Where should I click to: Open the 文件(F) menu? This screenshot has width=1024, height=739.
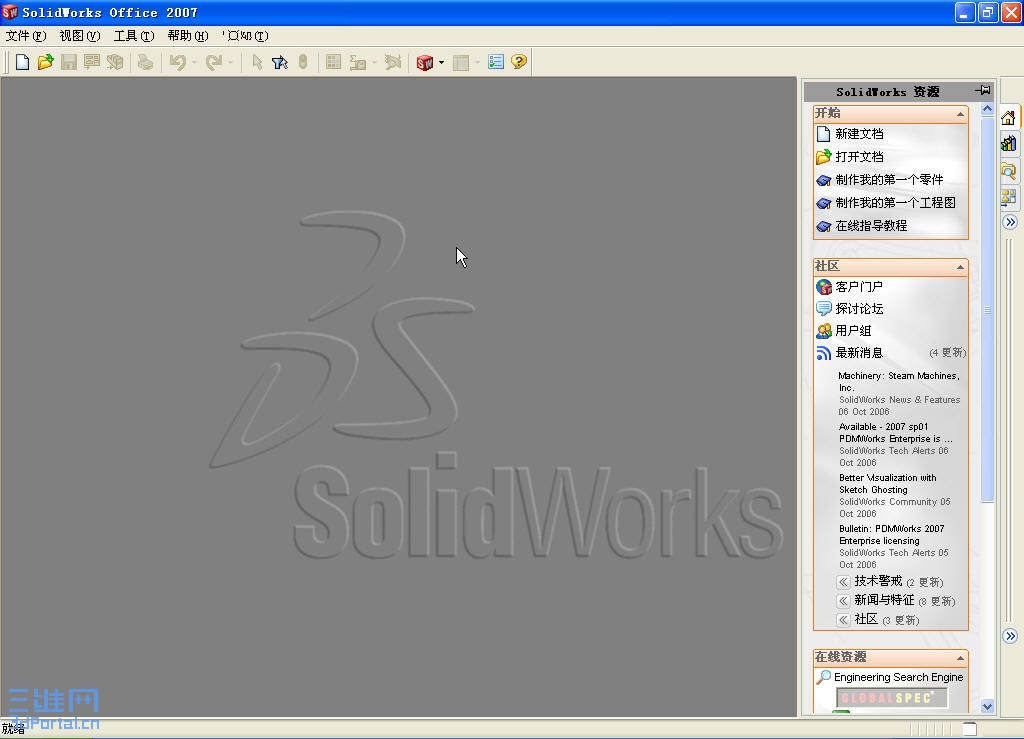click(x=26, y=36)
